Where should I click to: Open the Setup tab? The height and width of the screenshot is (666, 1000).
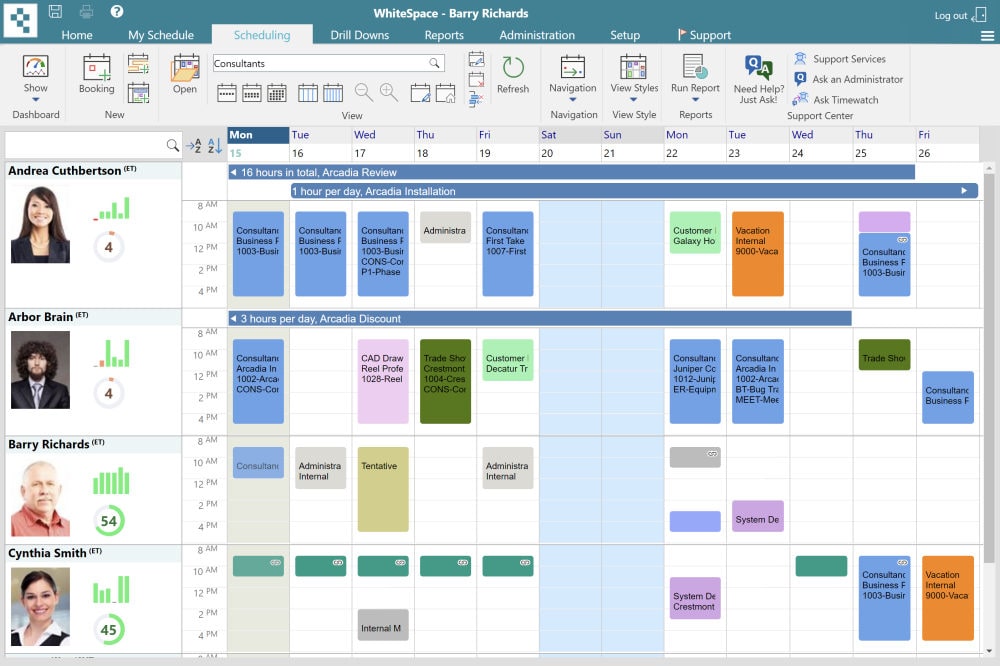tap(625, 35)
